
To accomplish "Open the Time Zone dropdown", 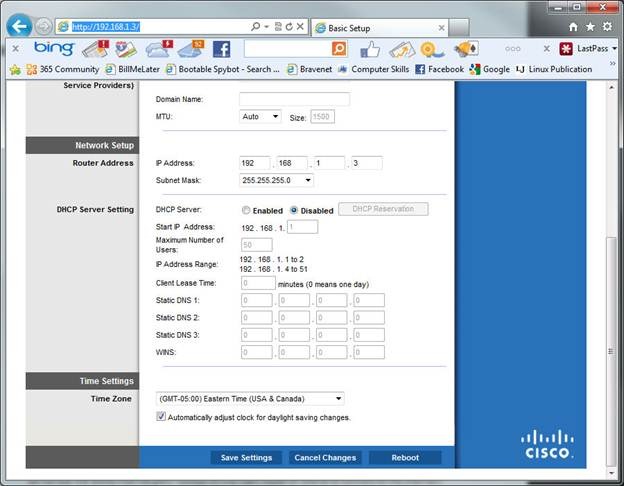I will click(250, 398).
